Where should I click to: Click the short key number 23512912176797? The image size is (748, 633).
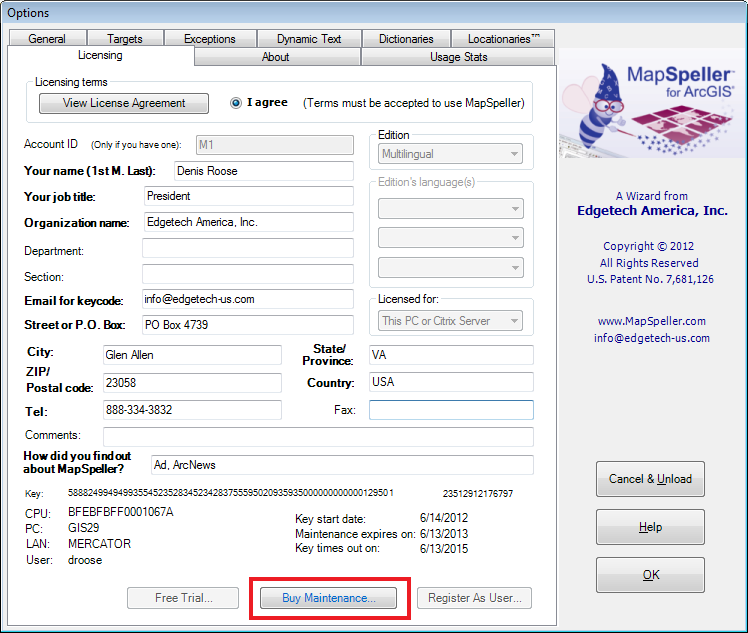(x=478, y=494)
